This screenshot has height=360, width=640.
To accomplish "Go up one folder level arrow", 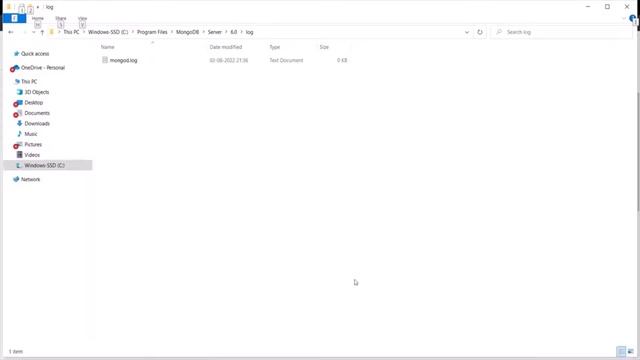I will pyautogui.click(x=42, y=32).
